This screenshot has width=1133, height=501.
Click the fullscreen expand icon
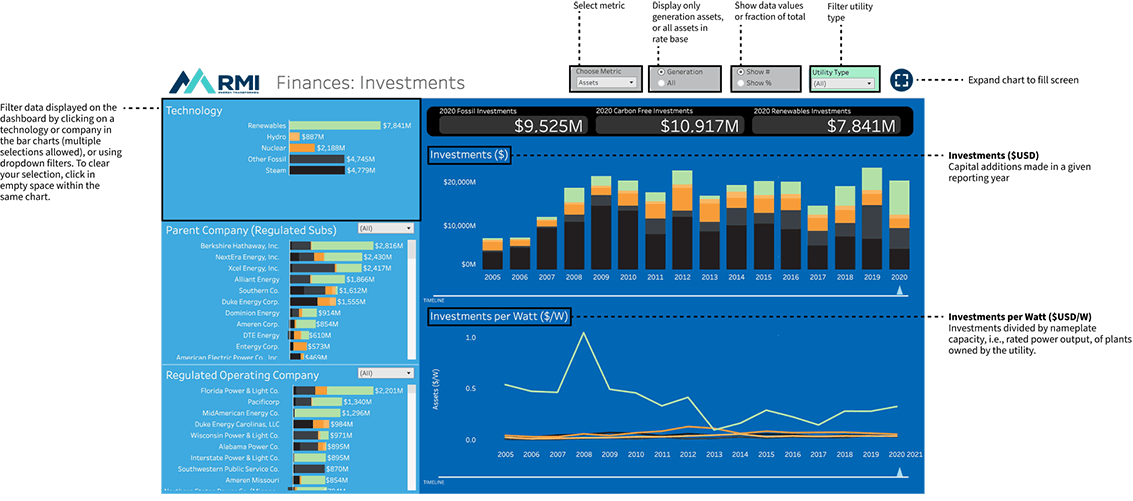[x=901, y=80]
